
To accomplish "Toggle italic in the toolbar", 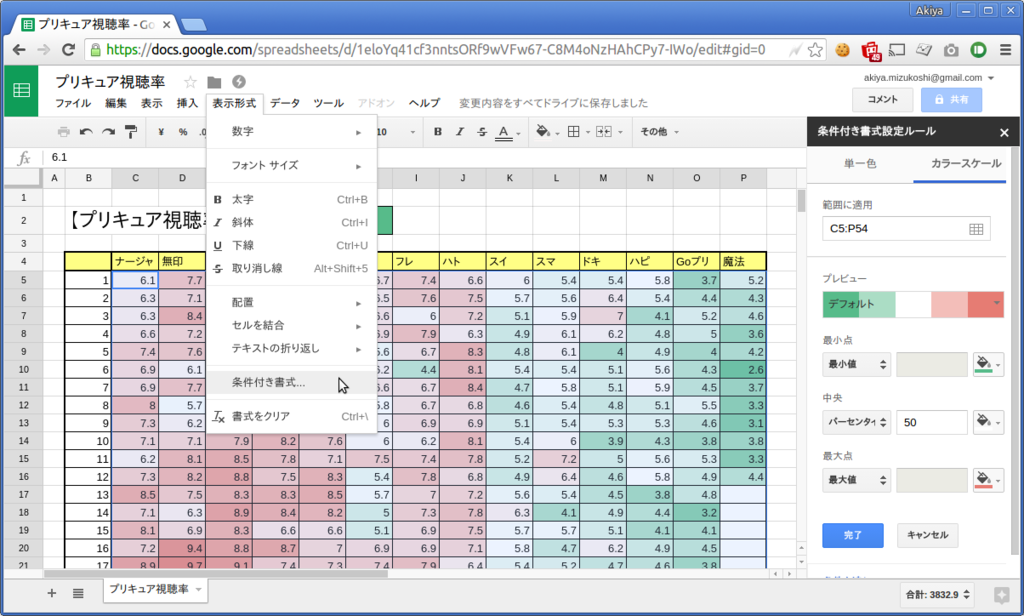I will [x=460, y=131].
